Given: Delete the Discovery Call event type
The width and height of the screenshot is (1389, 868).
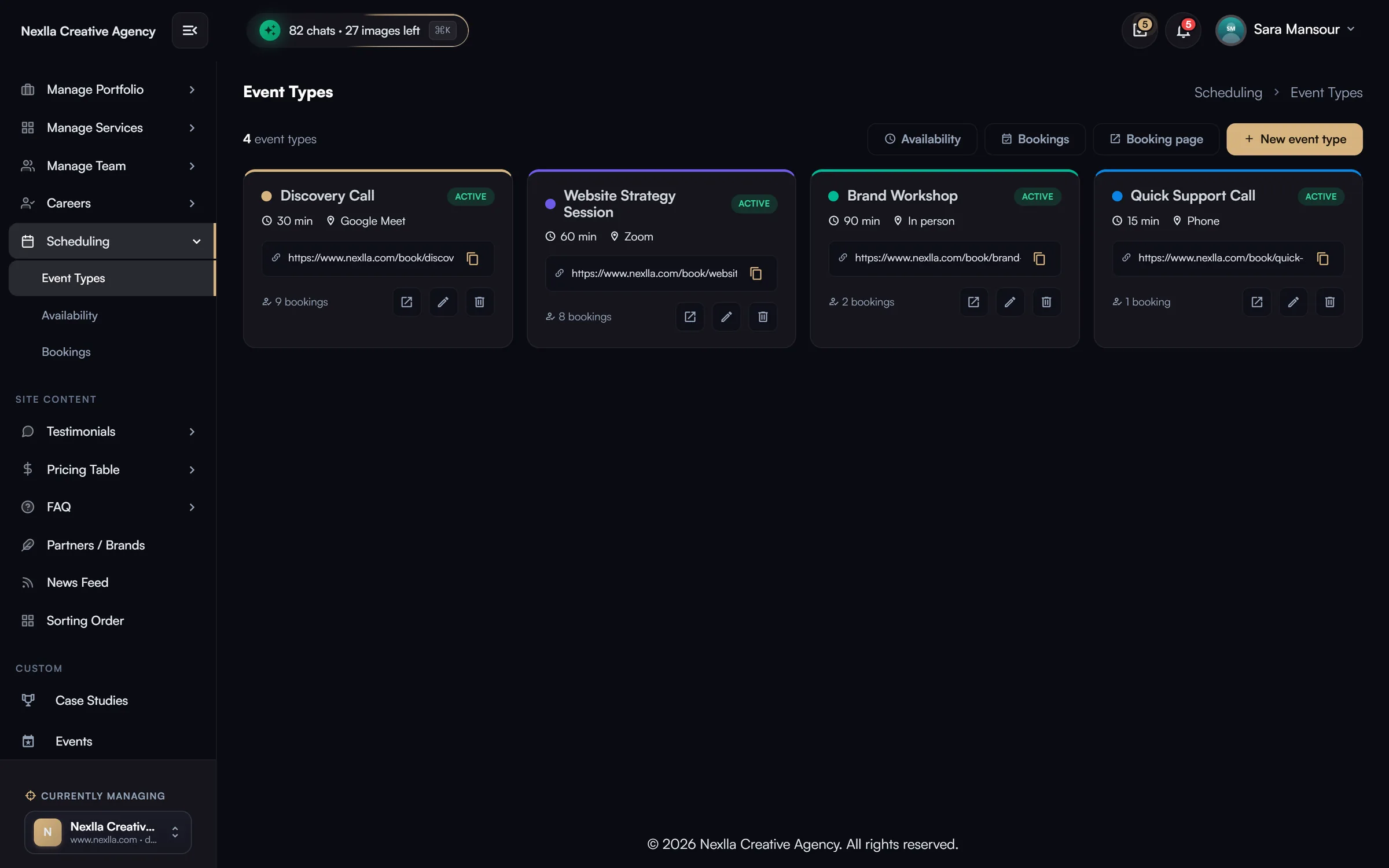Looking at the screenshot, I should click(x=480, y=302).
